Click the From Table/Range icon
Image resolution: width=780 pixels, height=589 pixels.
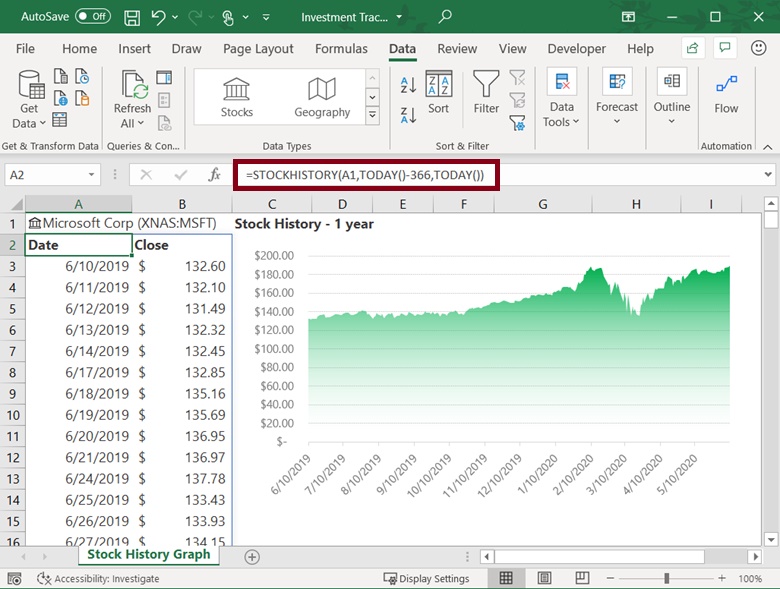(60, 120)
